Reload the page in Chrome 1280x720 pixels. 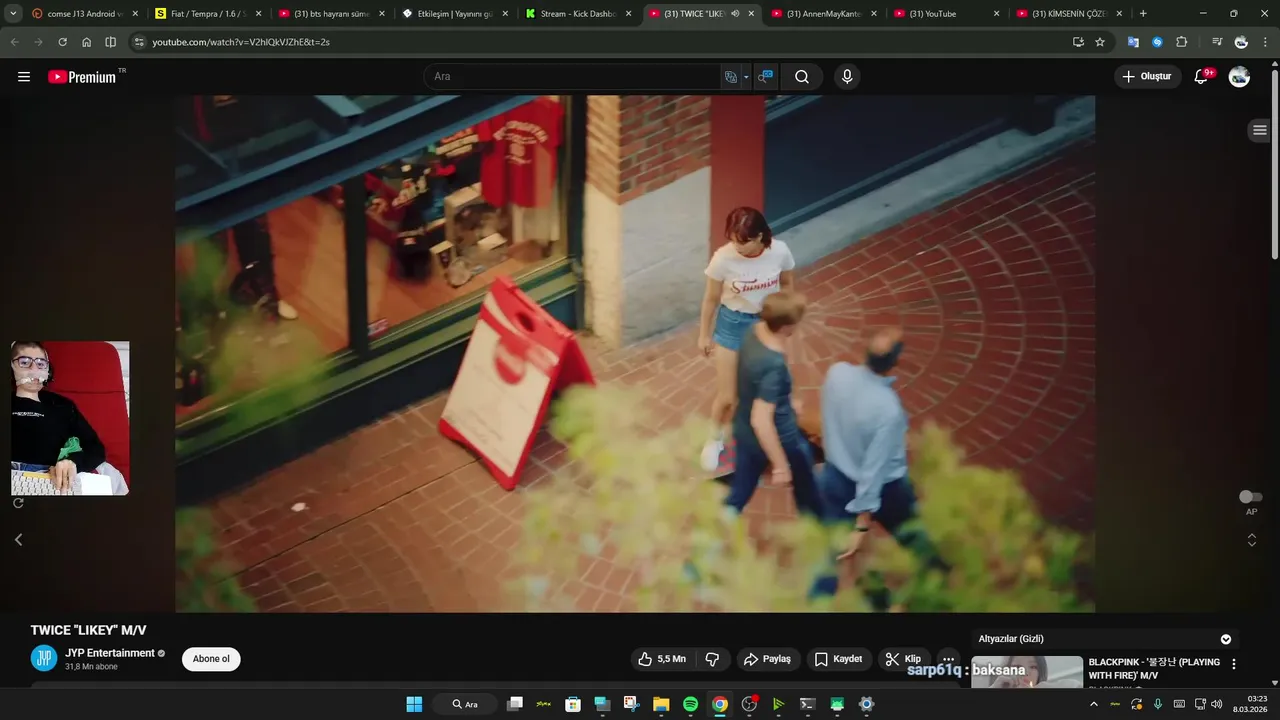(x=62, y=42)
